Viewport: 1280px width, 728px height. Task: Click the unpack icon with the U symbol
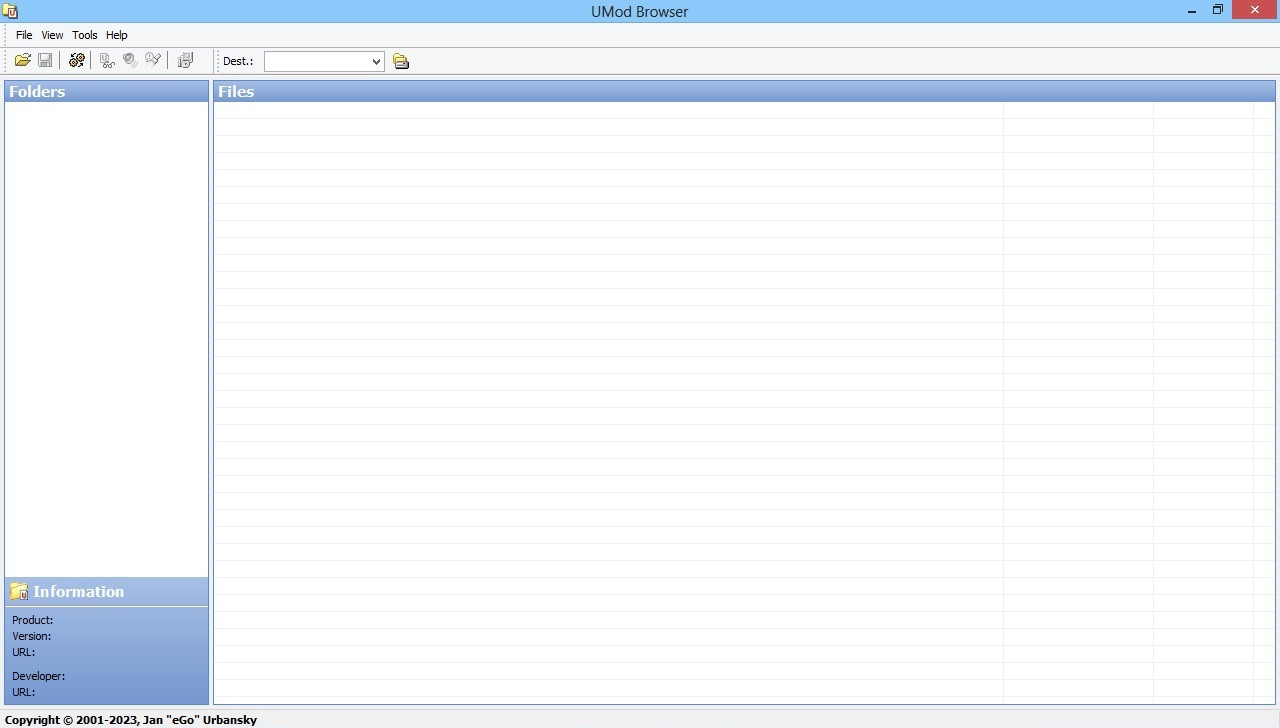106,60
